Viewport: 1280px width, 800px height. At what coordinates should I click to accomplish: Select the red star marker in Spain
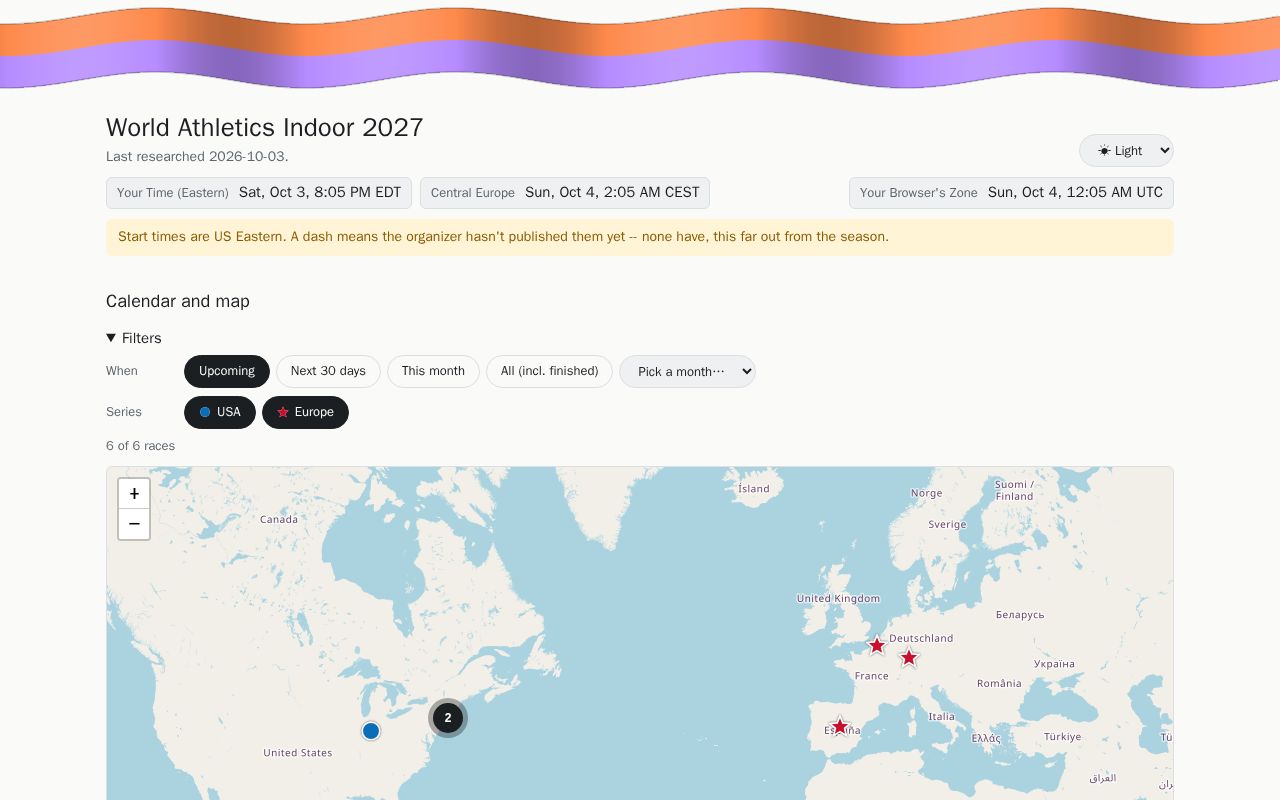[840, 727]
